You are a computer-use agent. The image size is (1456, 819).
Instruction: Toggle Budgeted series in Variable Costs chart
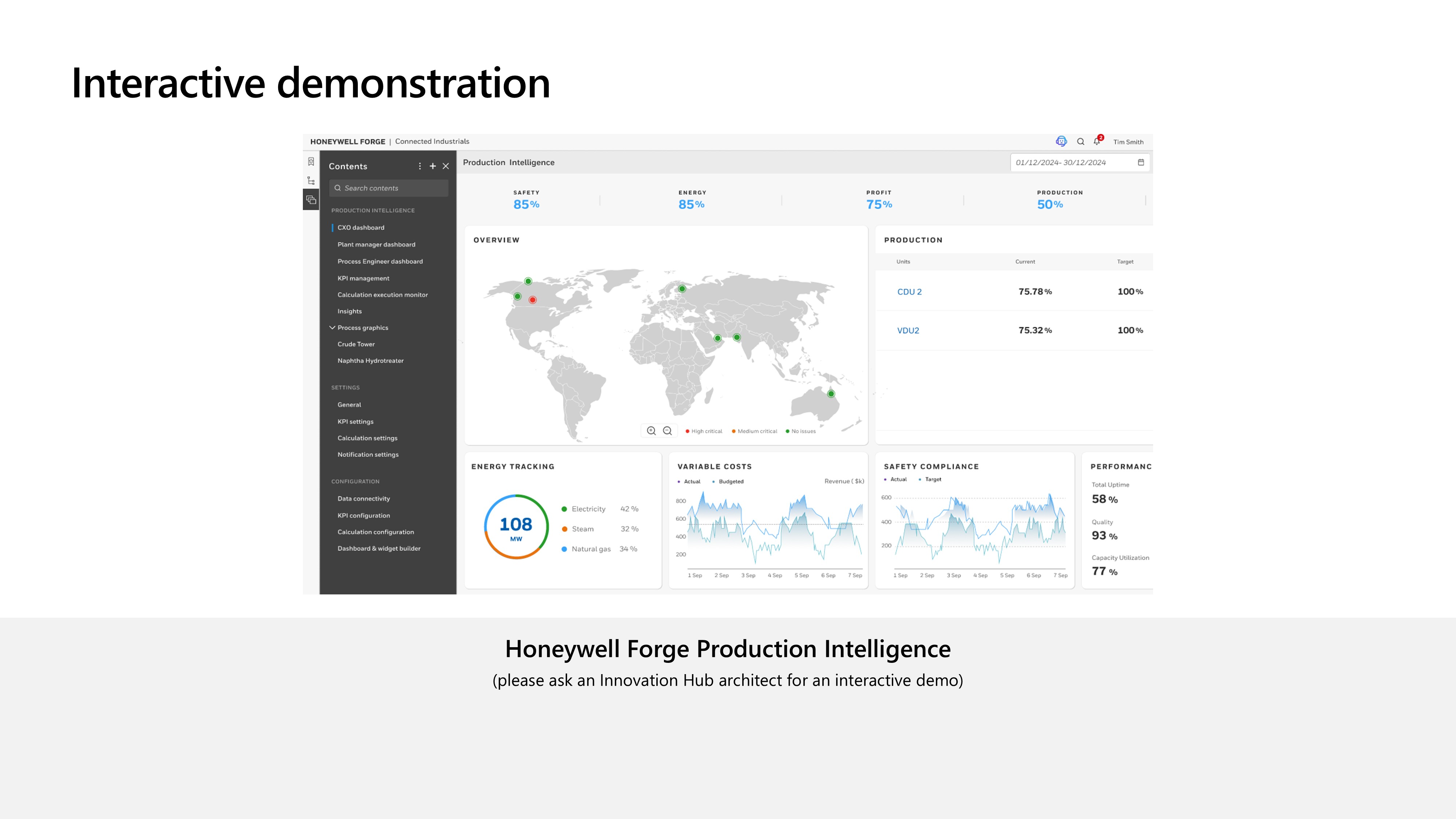pos(728,482)
